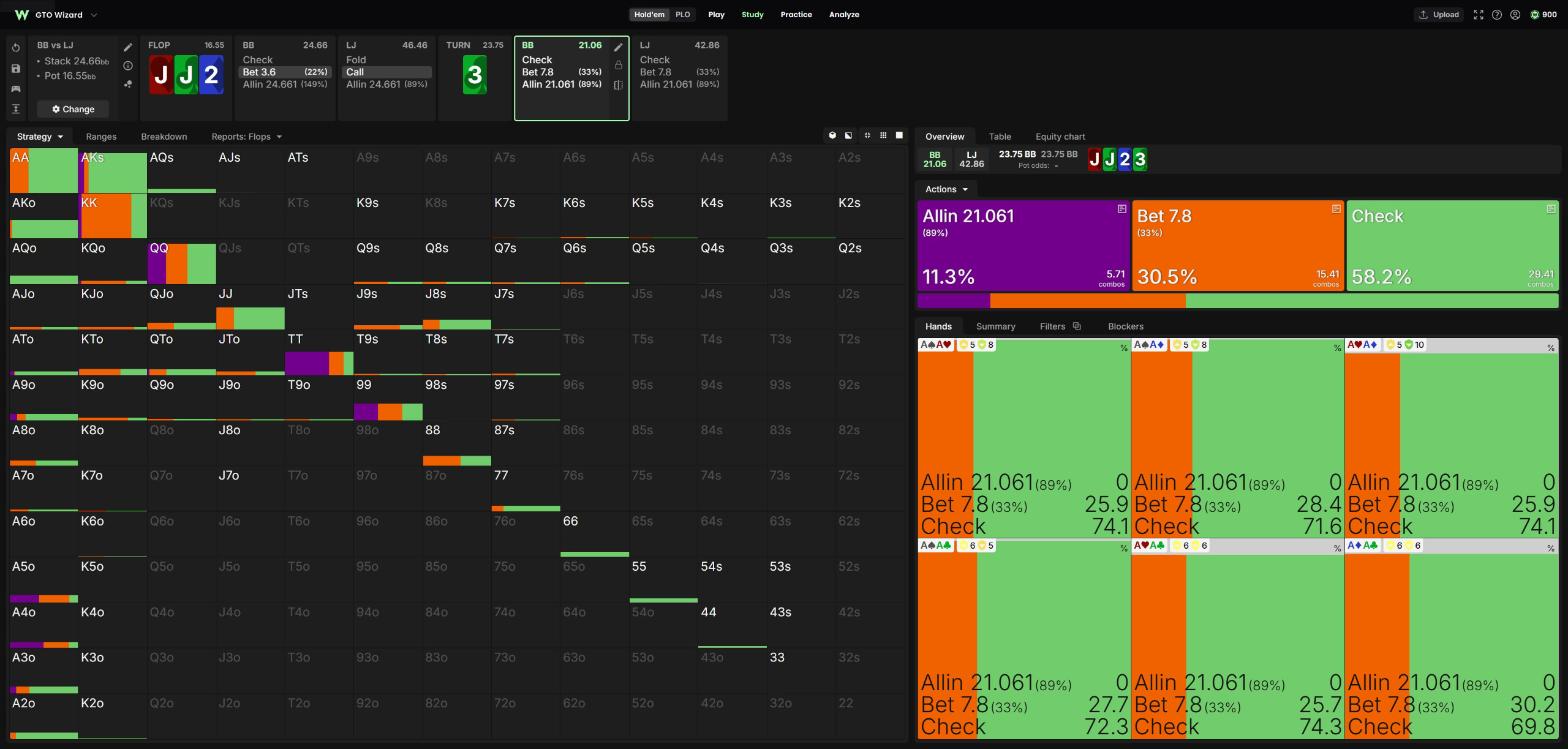Click the purple Allin 21.061 action card
This screenshot has width=1568, height=749.
(x=1023, y=246)
